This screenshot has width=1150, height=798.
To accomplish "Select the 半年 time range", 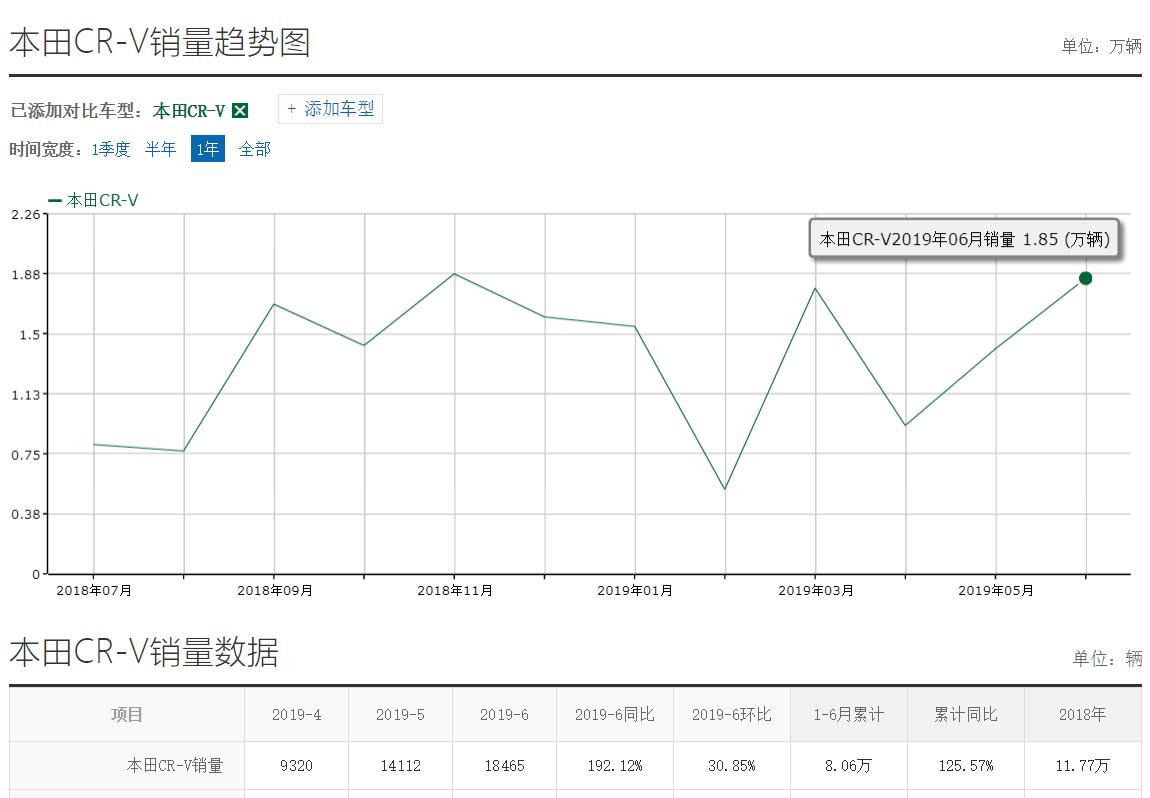I will [x=161, y=150].
